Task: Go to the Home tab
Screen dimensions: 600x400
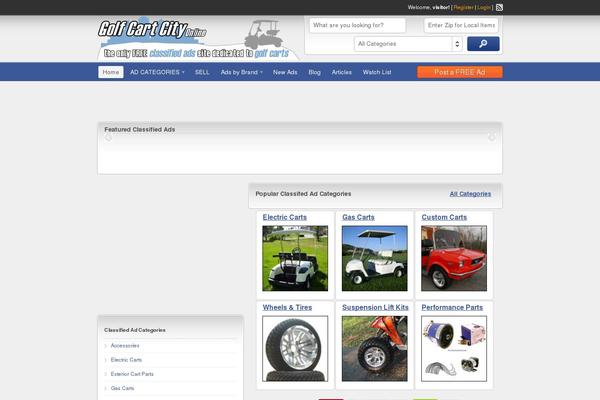Action: (111, 72)
